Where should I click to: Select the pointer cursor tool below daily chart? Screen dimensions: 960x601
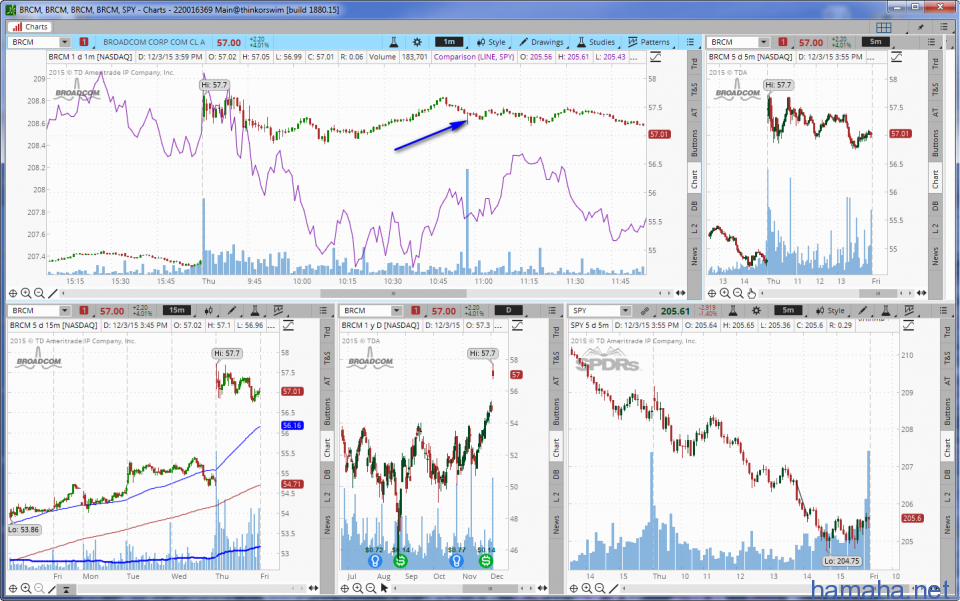pyautogui.click(x=384, y=588)
